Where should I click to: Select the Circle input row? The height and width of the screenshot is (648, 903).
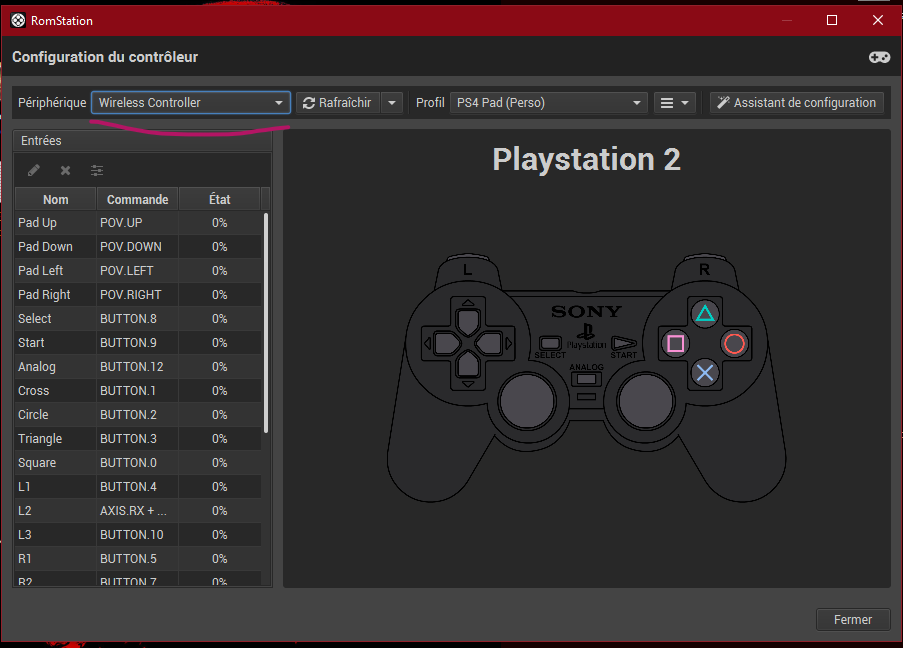pyautogui.click(x=138, y=415)
